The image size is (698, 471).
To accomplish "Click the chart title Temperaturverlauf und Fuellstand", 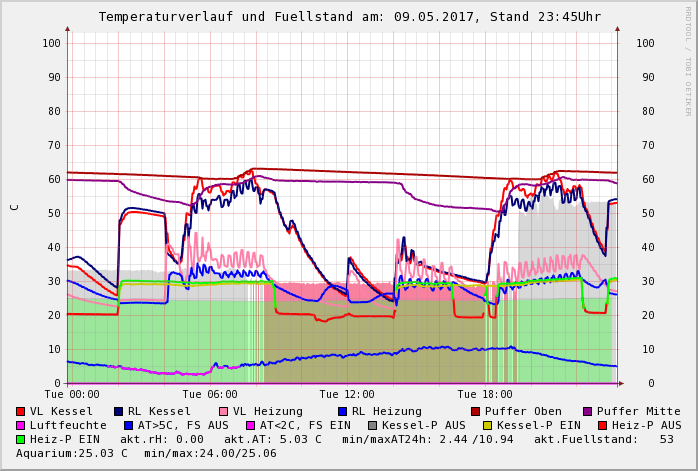I will point(350,17).
